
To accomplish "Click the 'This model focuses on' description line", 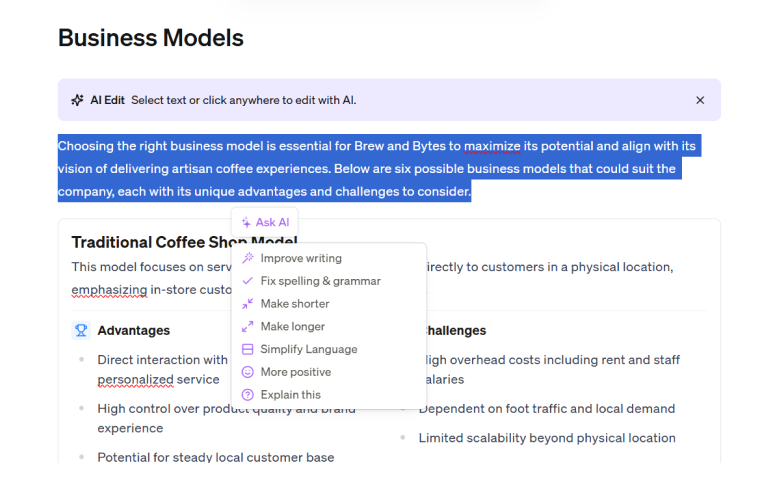I will [151, 267].
